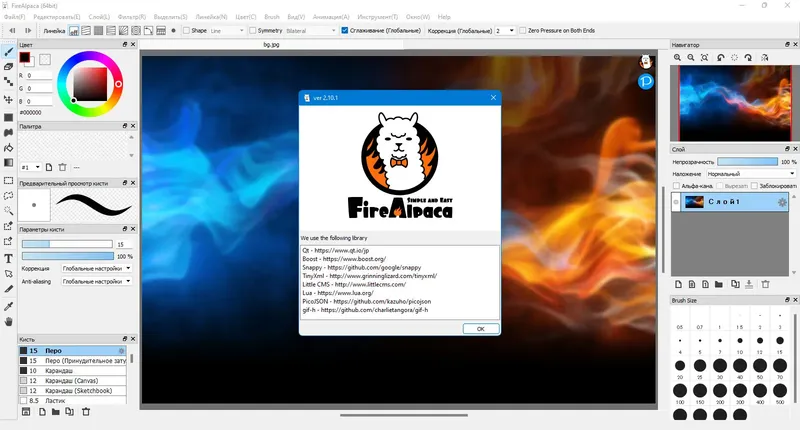Select the Move tool

8,99
